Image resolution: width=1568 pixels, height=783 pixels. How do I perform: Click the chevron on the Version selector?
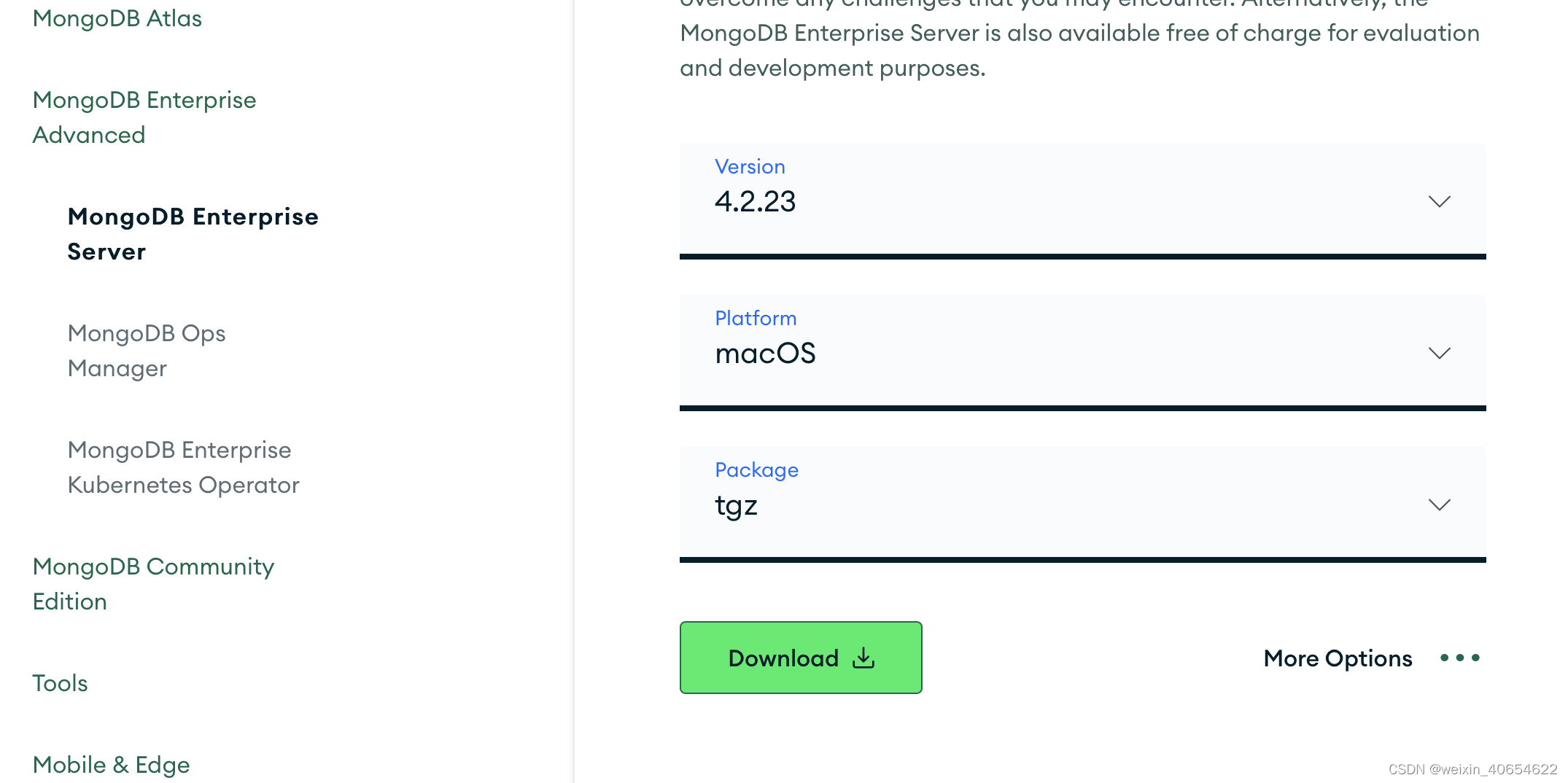(1439, 202)
